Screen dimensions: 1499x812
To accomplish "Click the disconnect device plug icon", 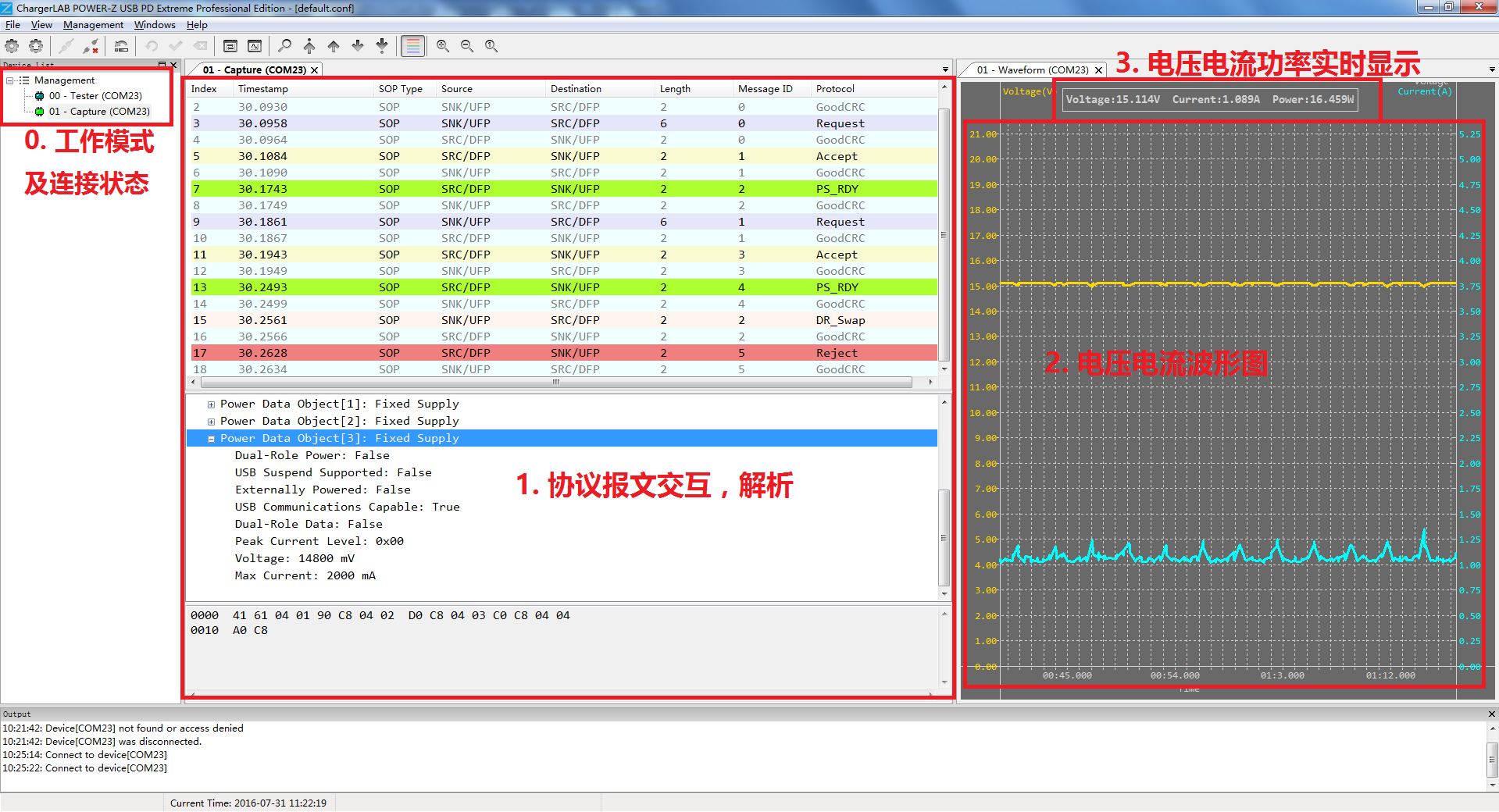I will click(x=91, y=46).
